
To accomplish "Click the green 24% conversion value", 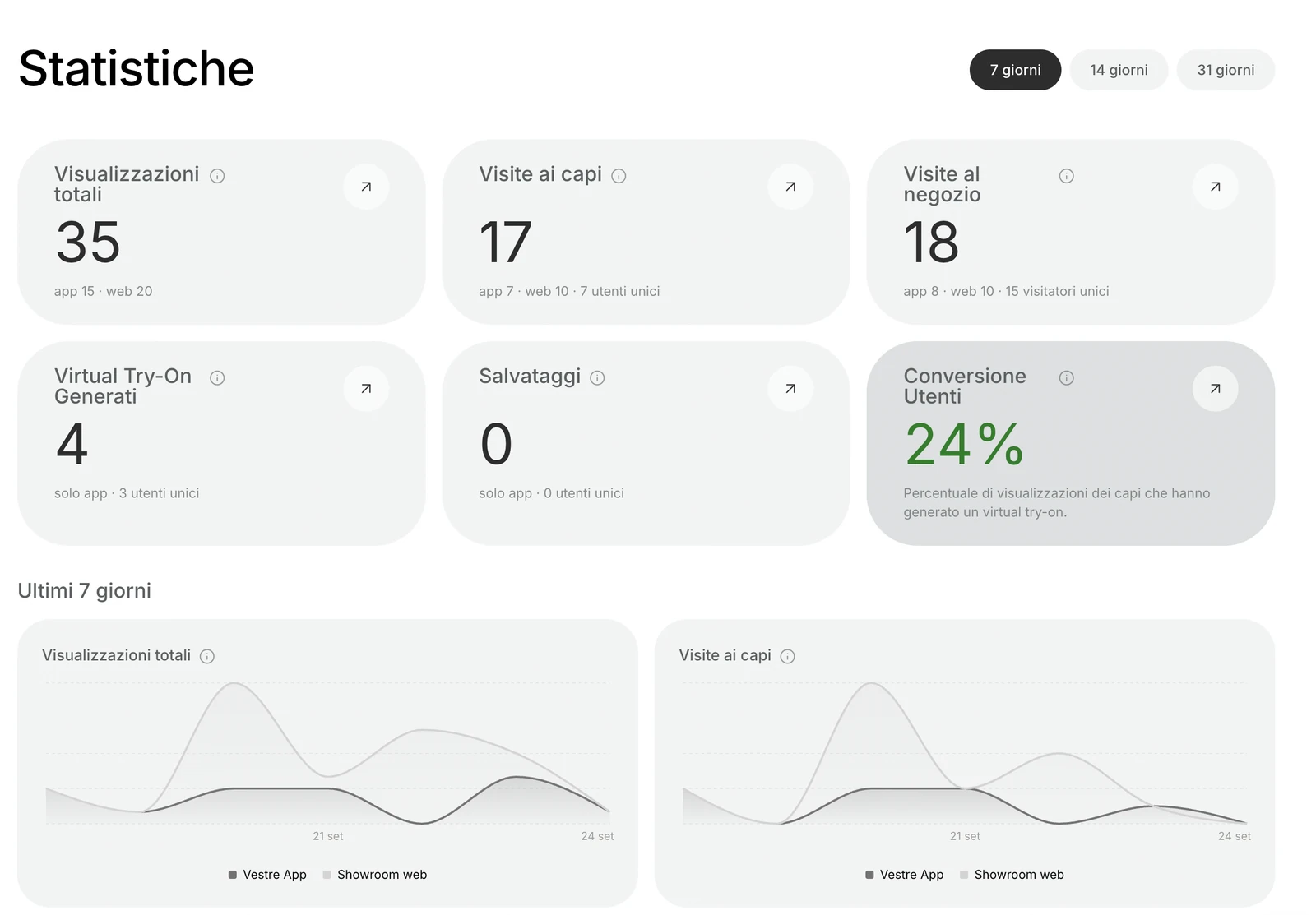I will (964, 445).
